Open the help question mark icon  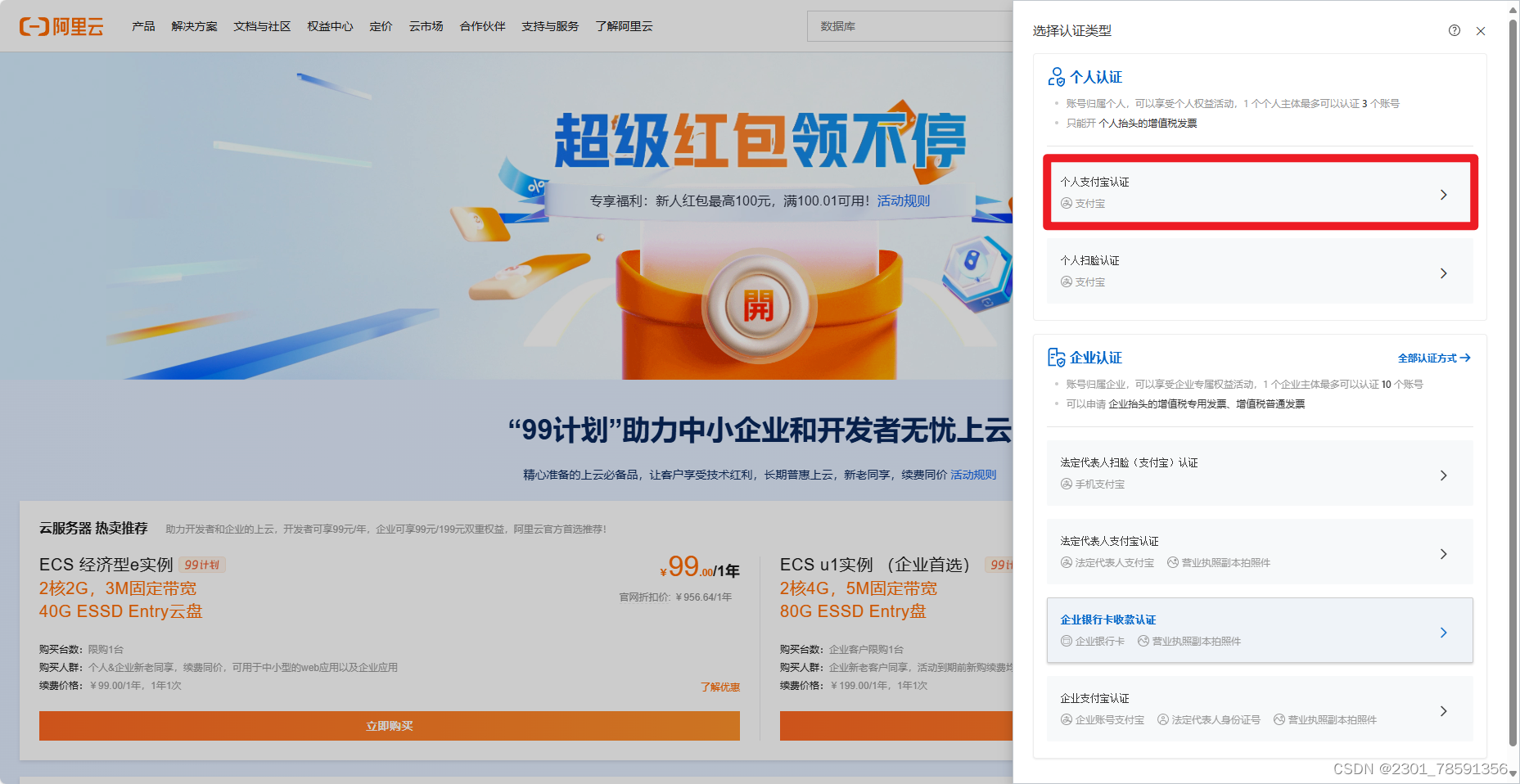[1454, 30]
